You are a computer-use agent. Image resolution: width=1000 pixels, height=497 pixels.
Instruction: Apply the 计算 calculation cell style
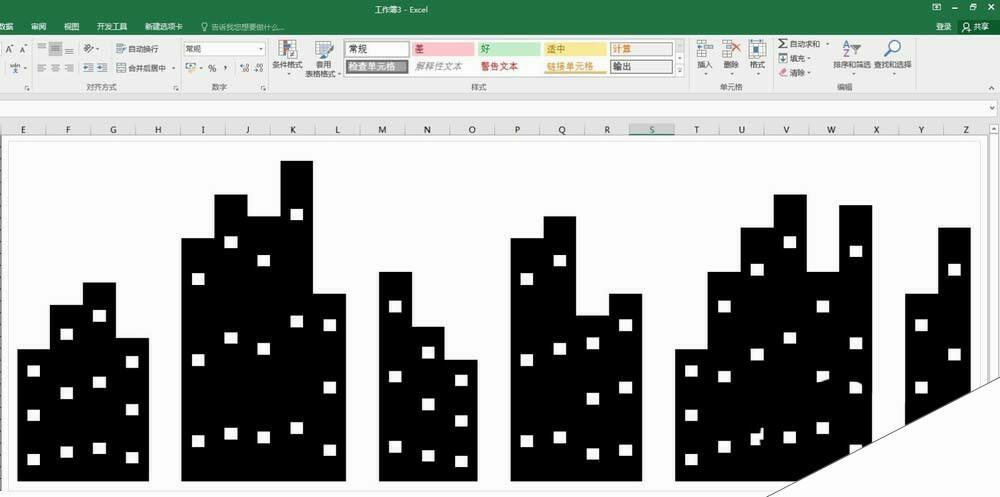[641, 49]
